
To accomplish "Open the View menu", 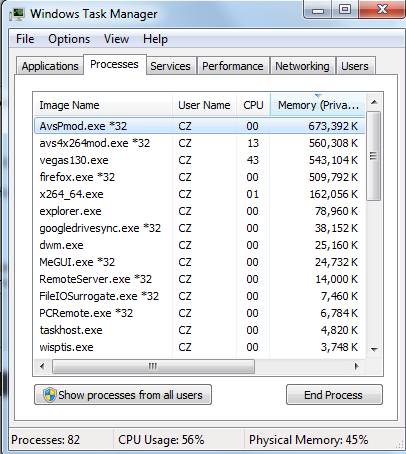I will click(x=116, y=39).
